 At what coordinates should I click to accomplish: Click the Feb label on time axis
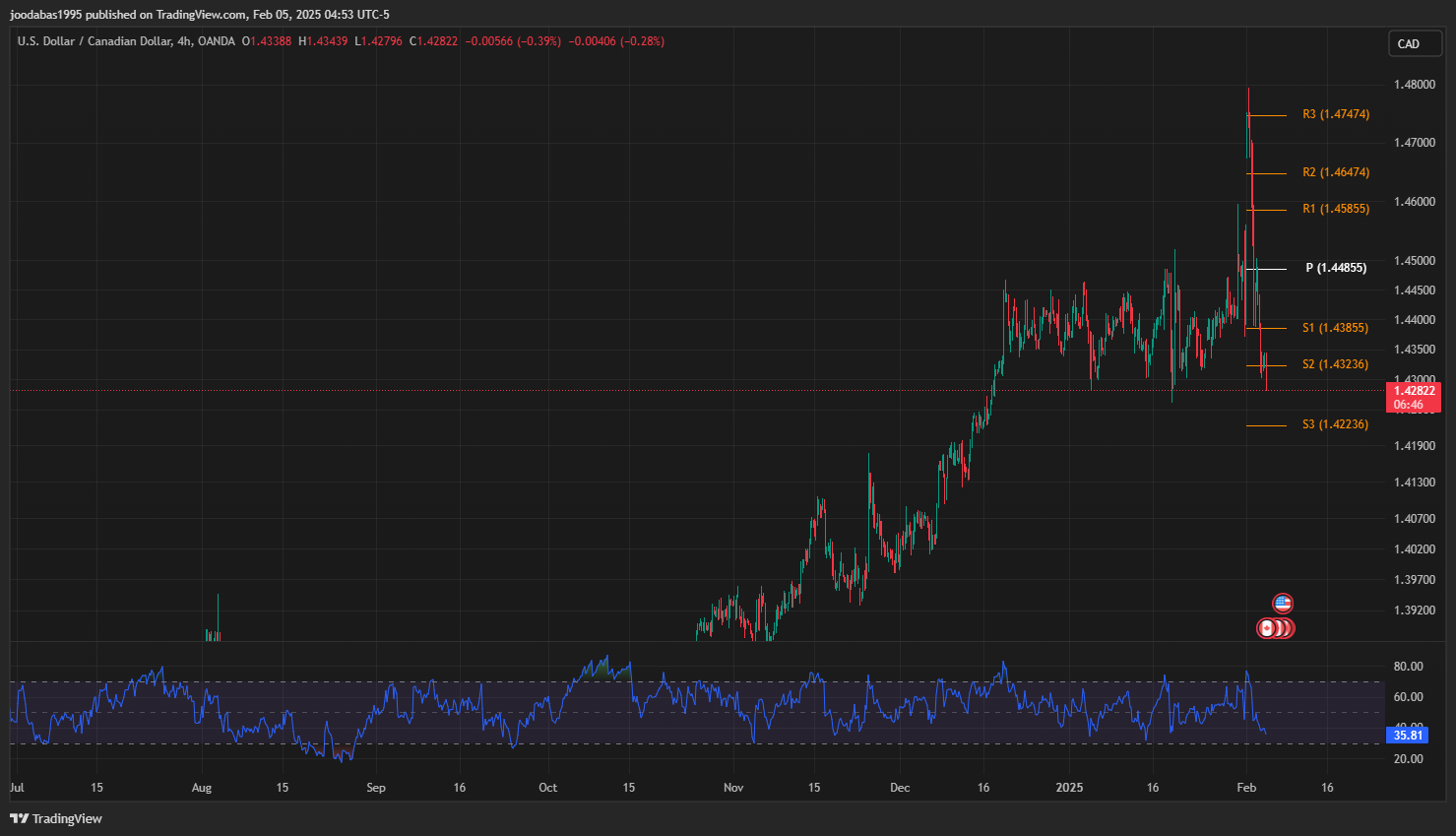coord(1246,788)
